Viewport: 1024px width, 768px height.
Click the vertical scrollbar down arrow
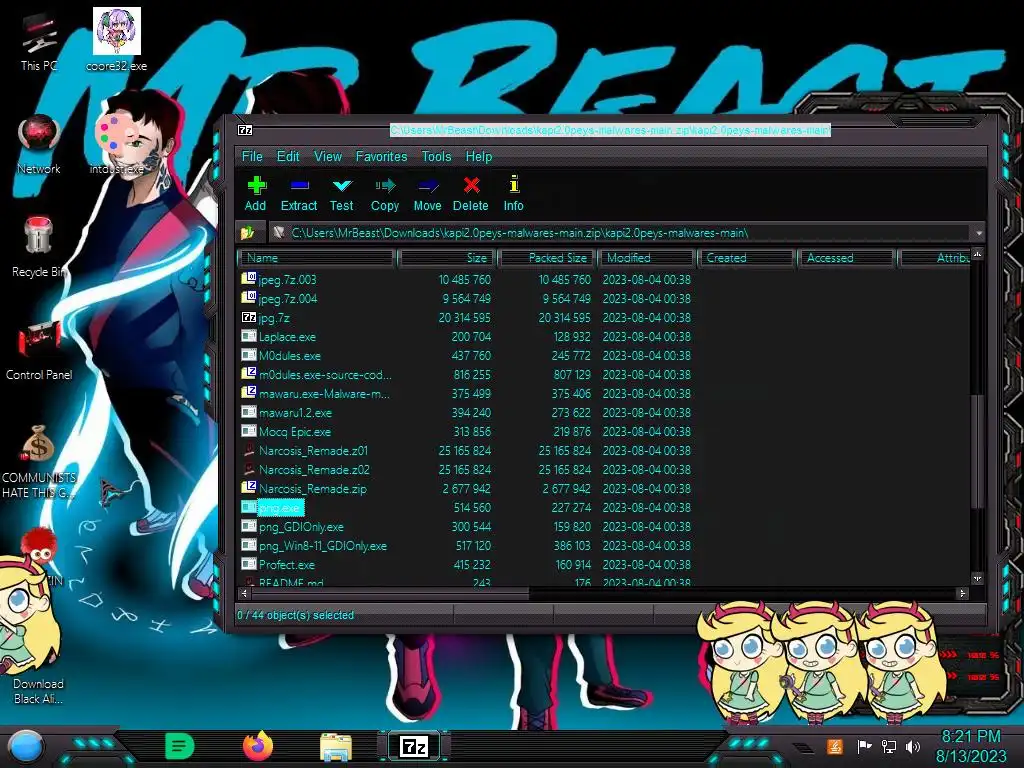(x=977, y=579)
